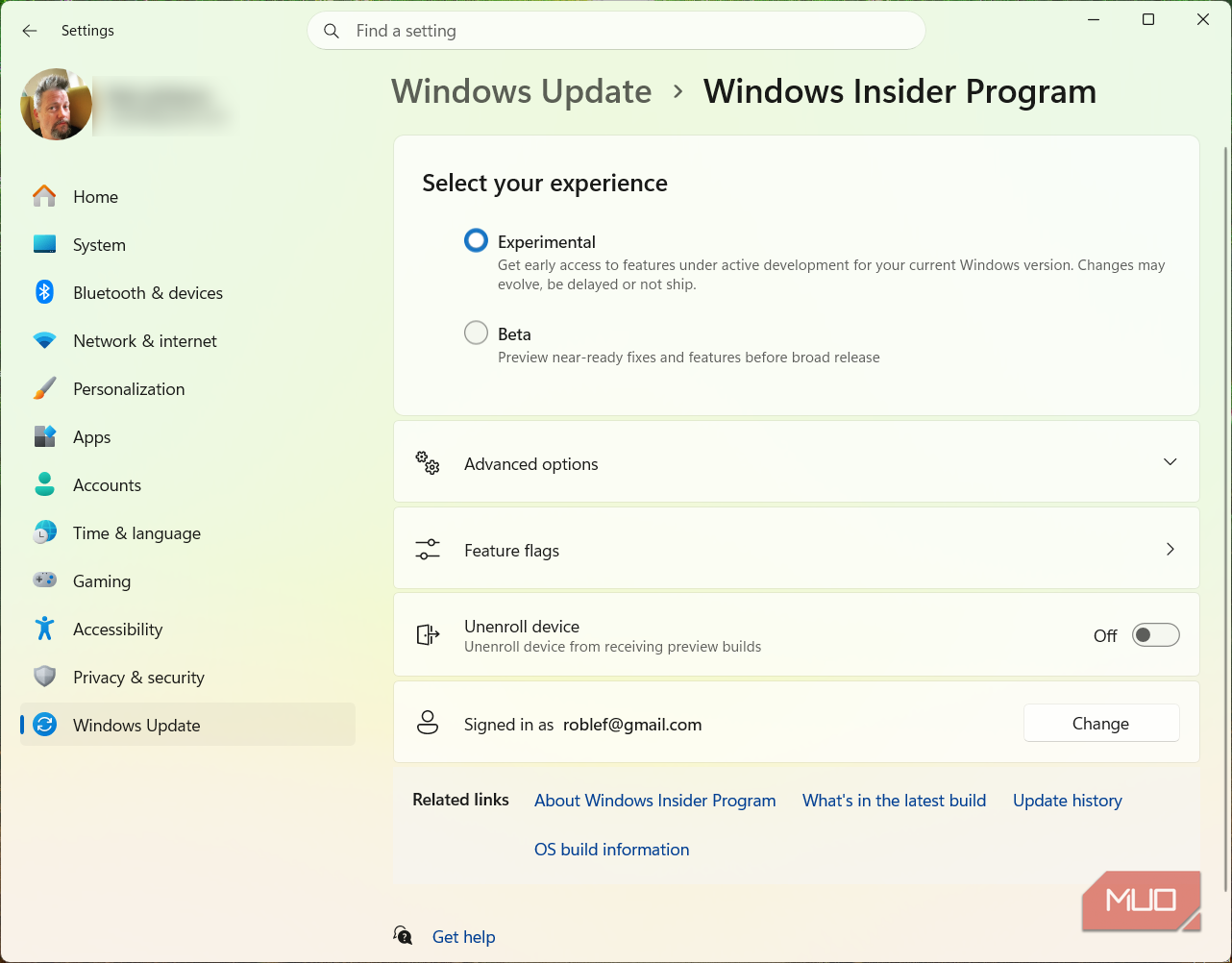
Task: Click the Accounts person icon
Action: coord(44,484)
